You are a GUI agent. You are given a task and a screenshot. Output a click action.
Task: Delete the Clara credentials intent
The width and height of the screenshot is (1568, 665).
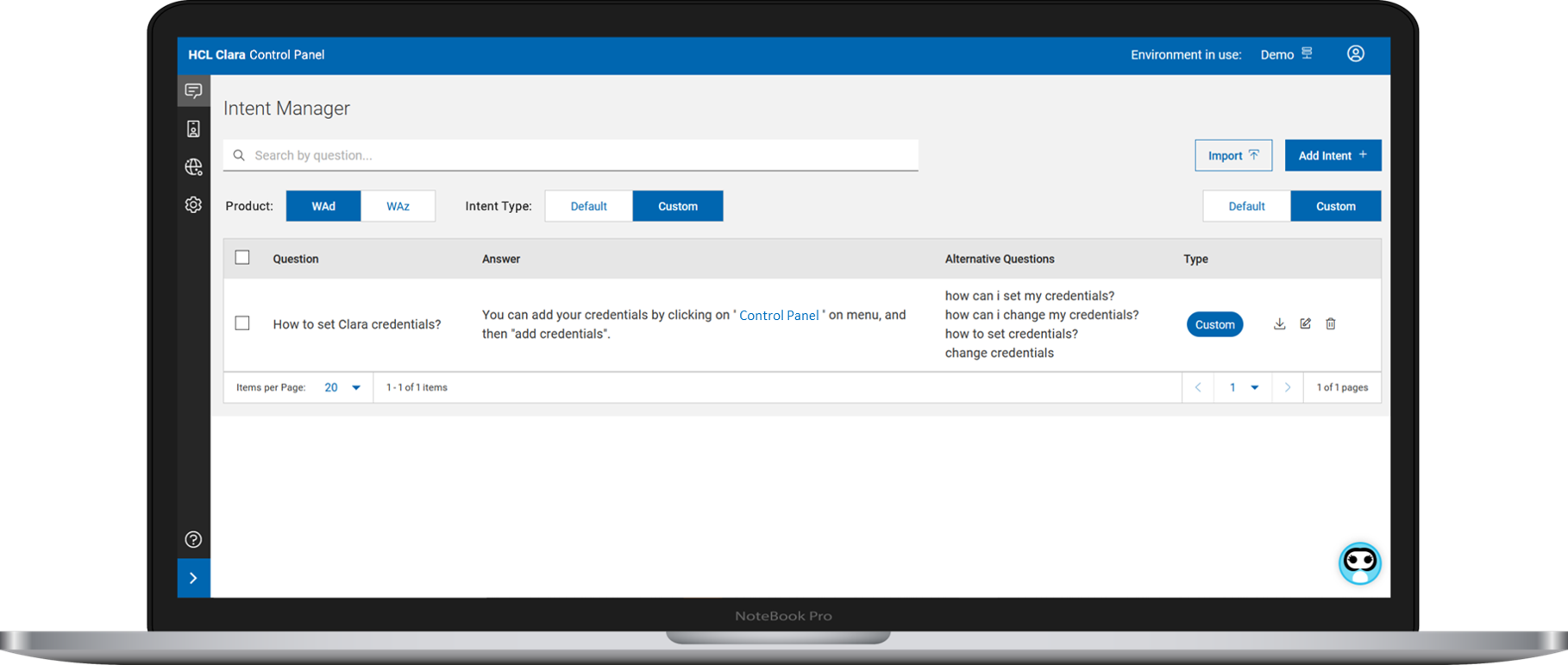1331,323
